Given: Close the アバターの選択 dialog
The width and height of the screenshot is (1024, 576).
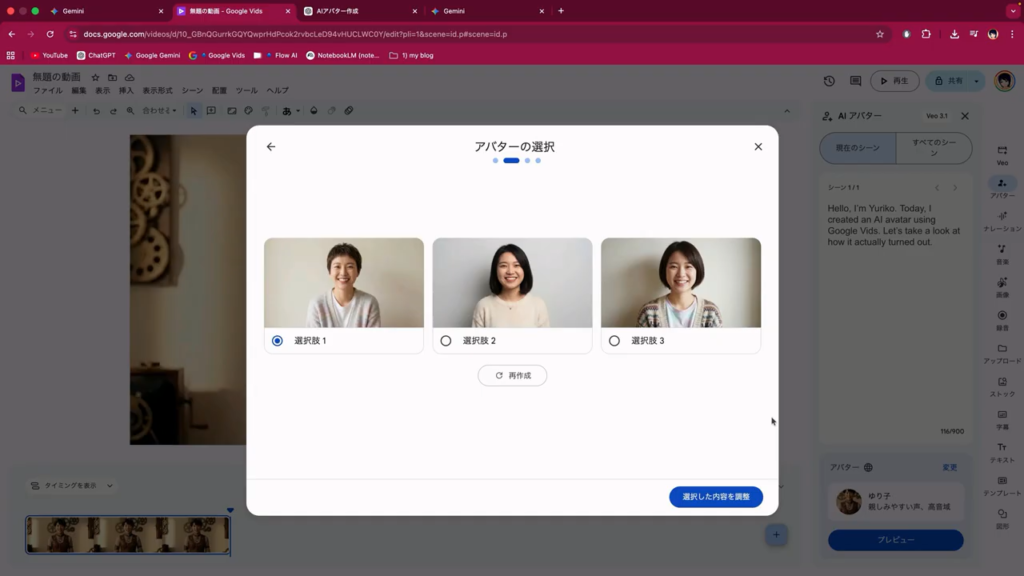Looking at the screenshot, I should (x=758, y=147).
